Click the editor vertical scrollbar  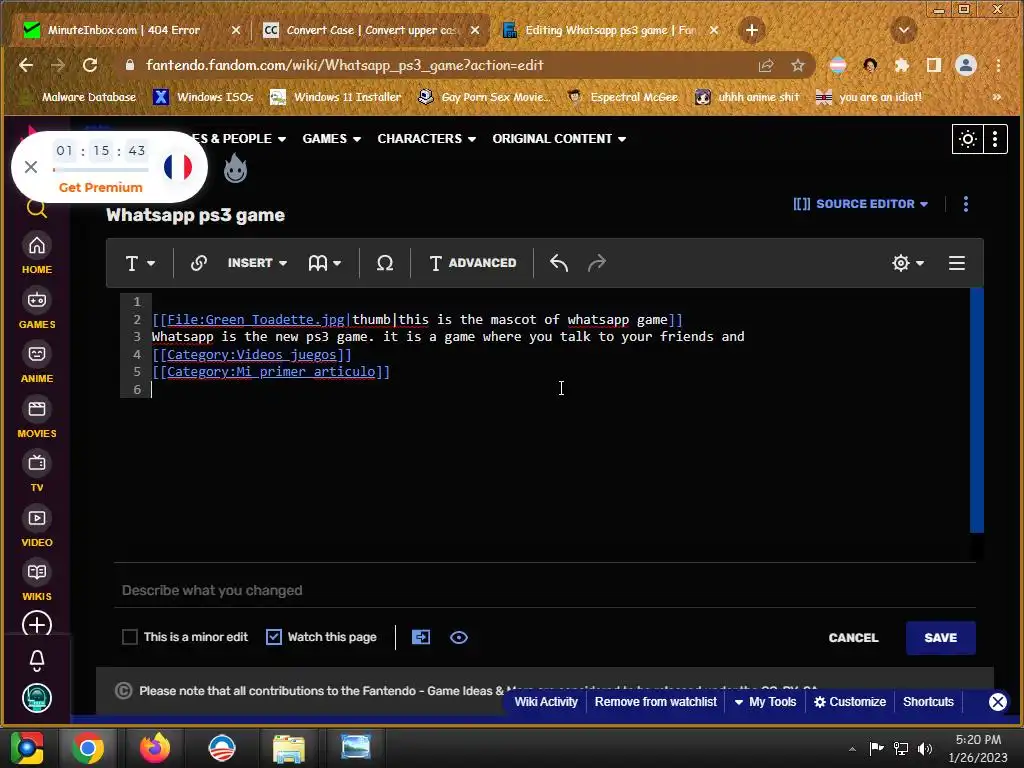[x=976, y=410]
